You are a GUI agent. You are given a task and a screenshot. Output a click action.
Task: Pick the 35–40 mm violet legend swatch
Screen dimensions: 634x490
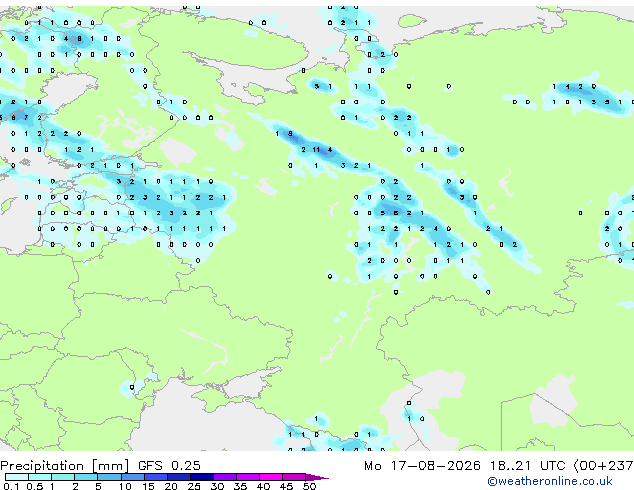point(248,477)
